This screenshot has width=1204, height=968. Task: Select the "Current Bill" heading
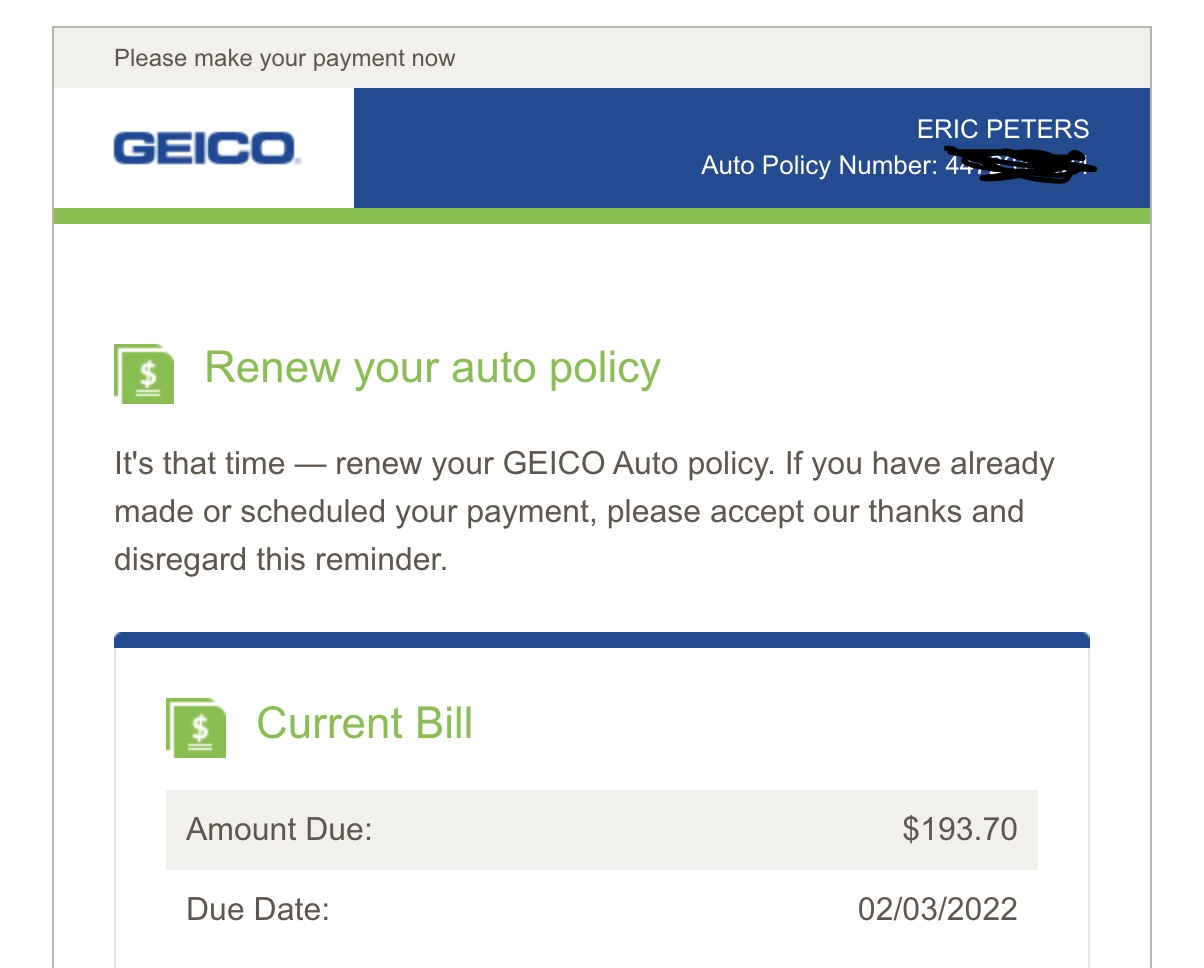(x=364, y=723)
